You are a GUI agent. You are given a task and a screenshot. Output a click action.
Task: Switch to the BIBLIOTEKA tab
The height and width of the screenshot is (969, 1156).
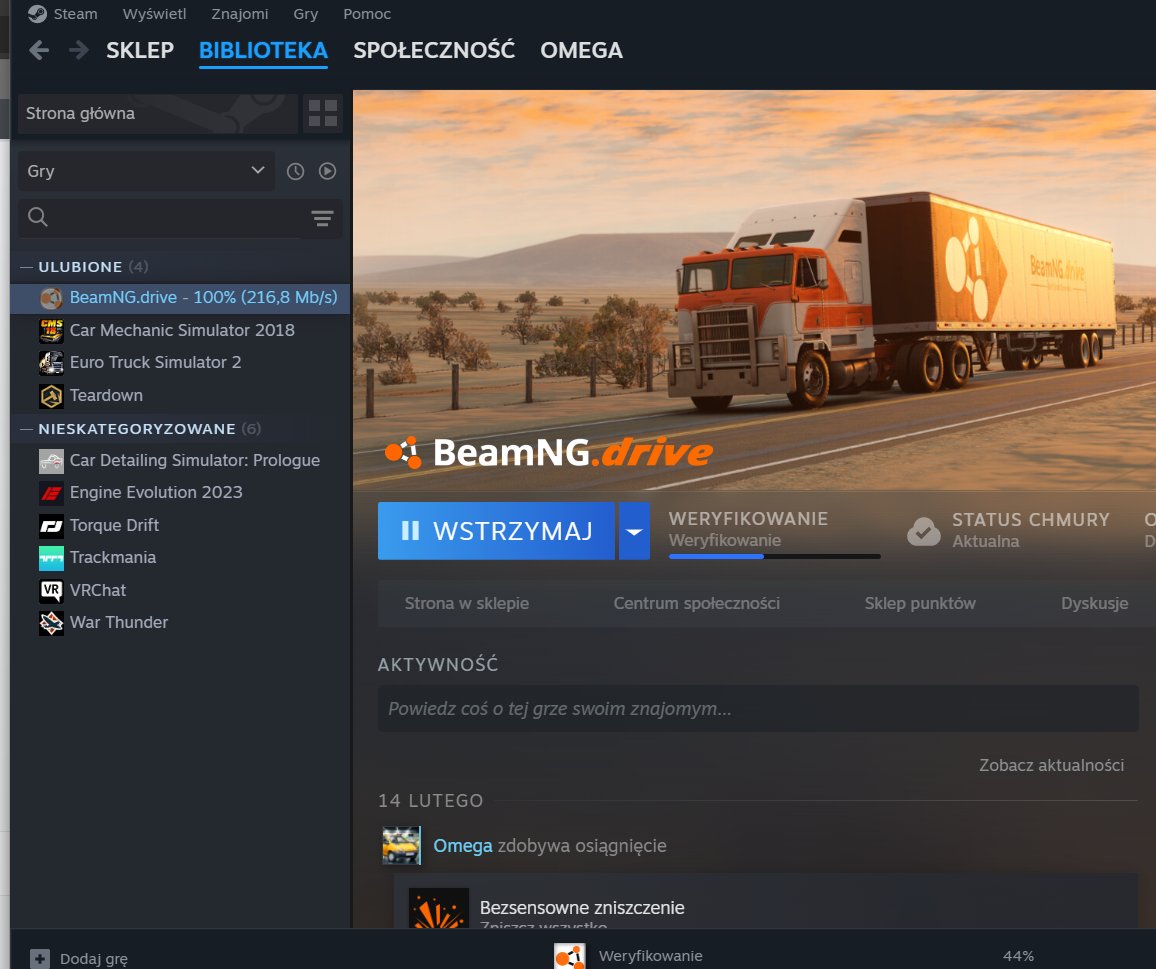tap(263, 50)
